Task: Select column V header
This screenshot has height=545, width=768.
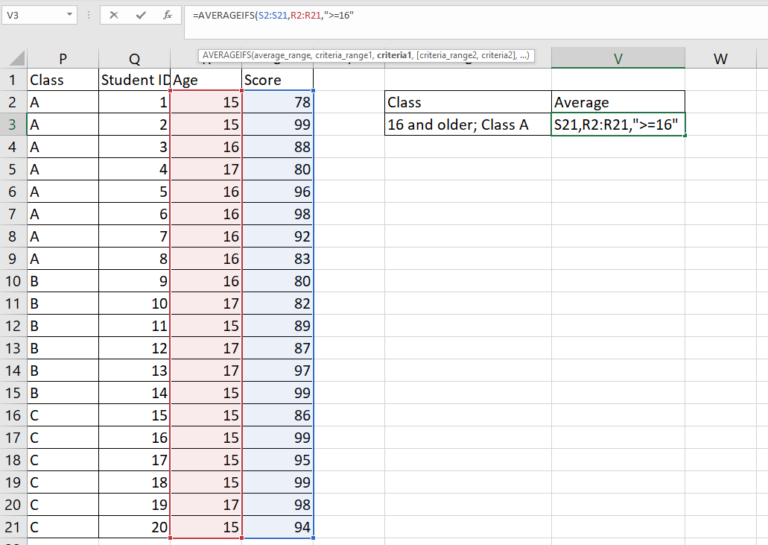Action: [618, 59]
